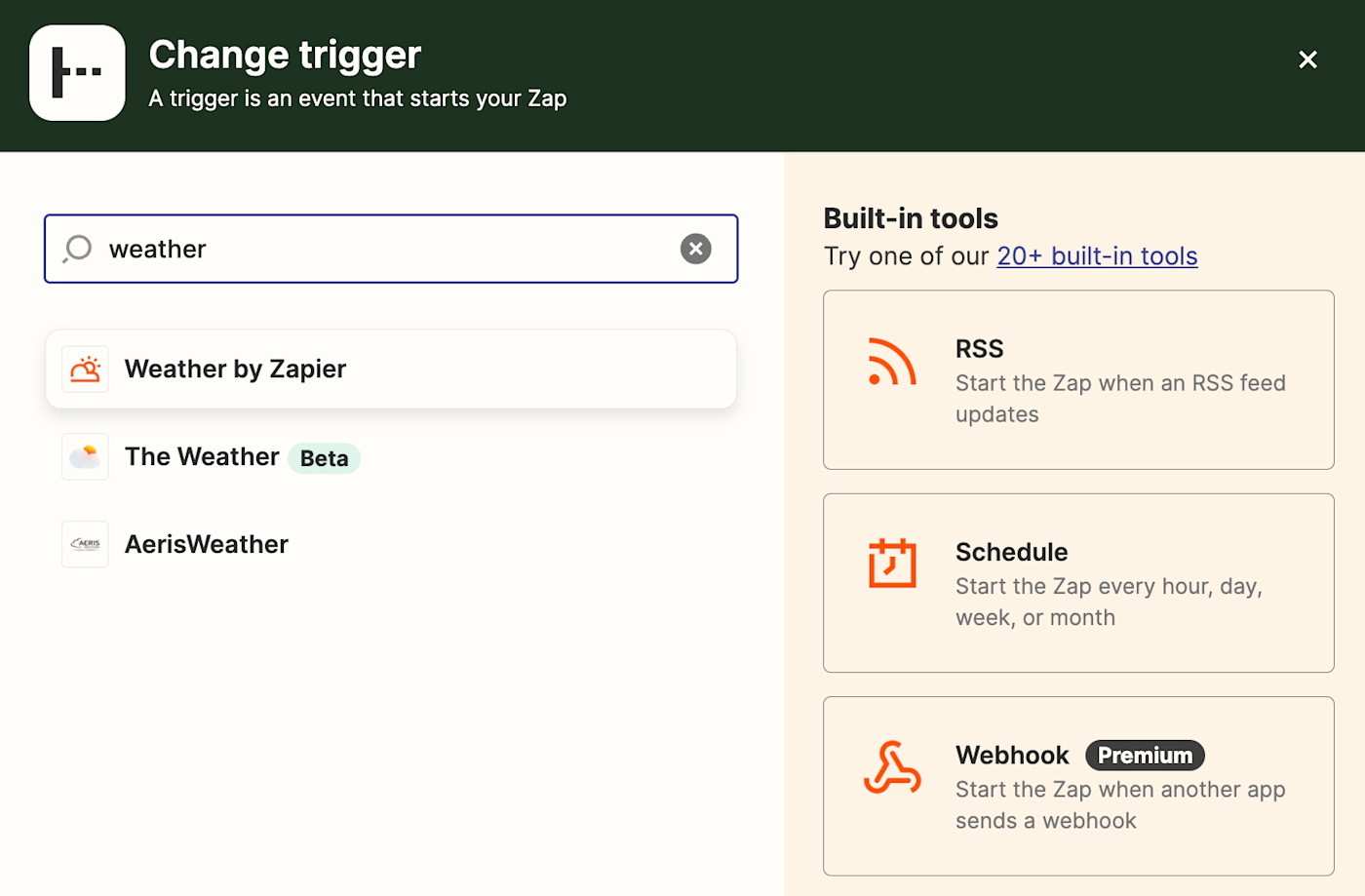This screenshot has width=1365, height=896.
Task: Click Webhook description about another app
Action: (x=1120, y=805)
